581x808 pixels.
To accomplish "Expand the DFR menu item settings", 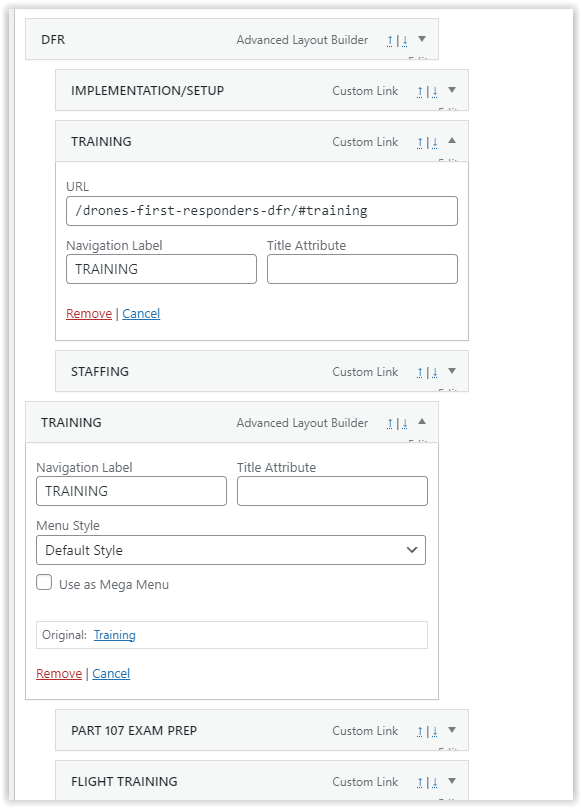I will click(x=422, y=39).
